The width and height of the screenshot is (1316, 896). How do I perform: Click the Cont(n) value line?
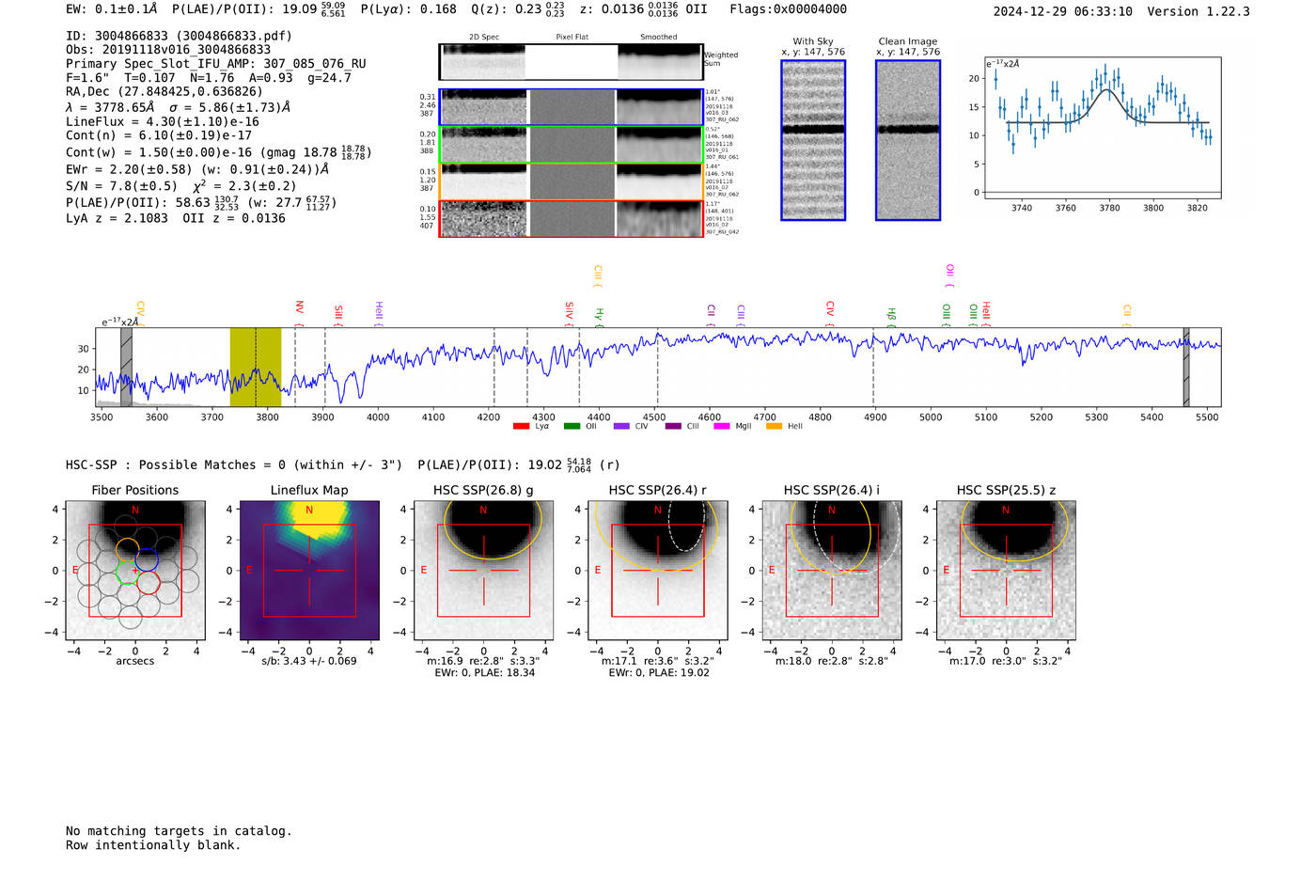[x=159, y=135]
